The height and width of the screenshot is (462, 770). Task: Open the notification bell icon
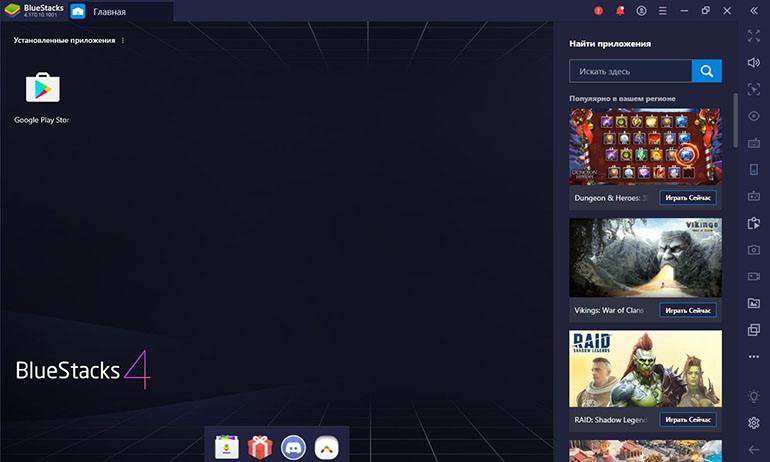pyautogui.click(x=620, y=11)
